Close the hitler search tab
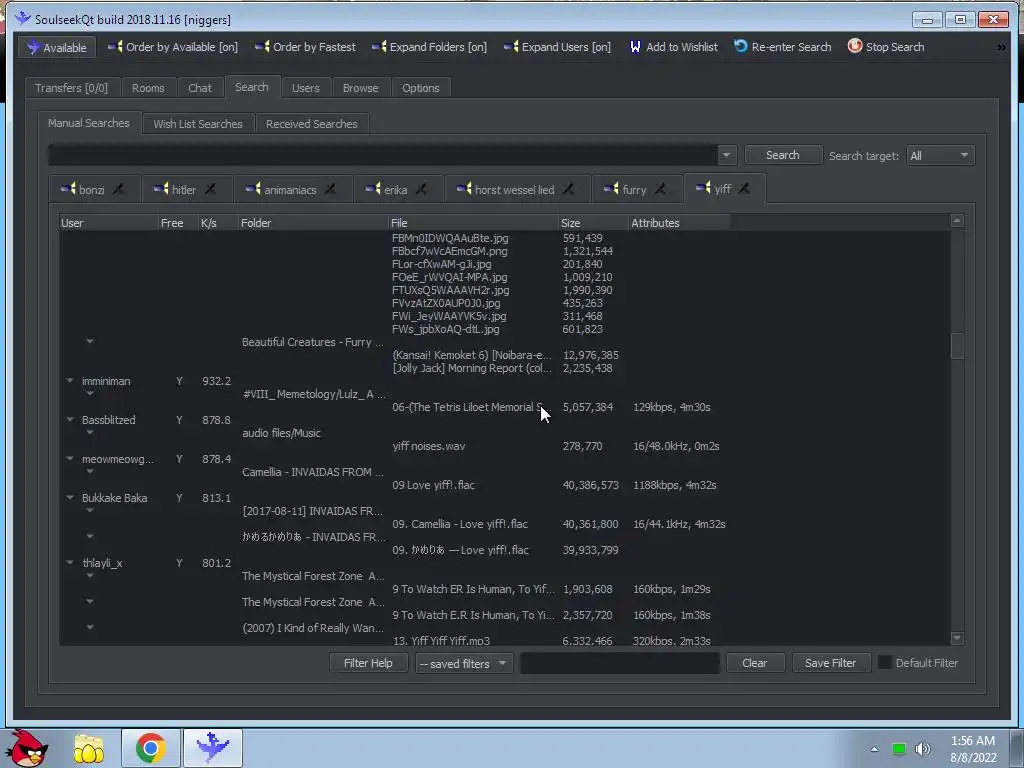Viewport: 1024px width, 768px height. [210, 189]
